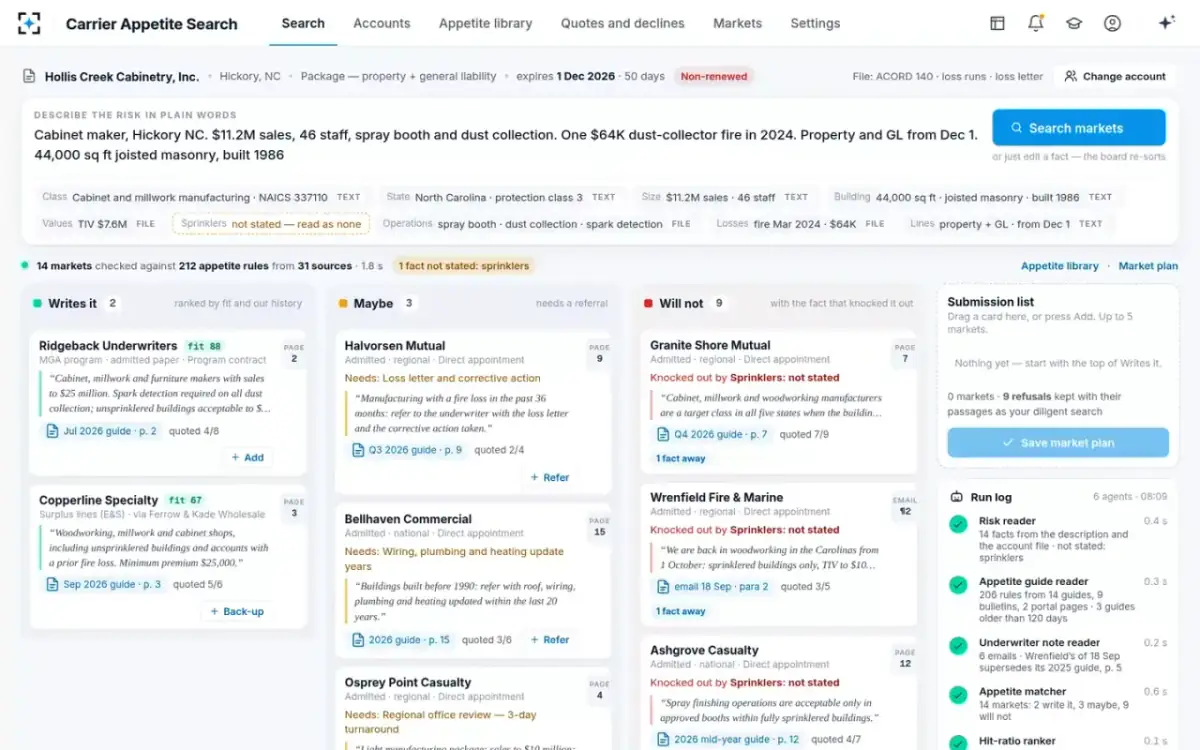1200x750 pixels.
Task: Click the Sprinklers not stated fact chip
Action: pos(271,224)
